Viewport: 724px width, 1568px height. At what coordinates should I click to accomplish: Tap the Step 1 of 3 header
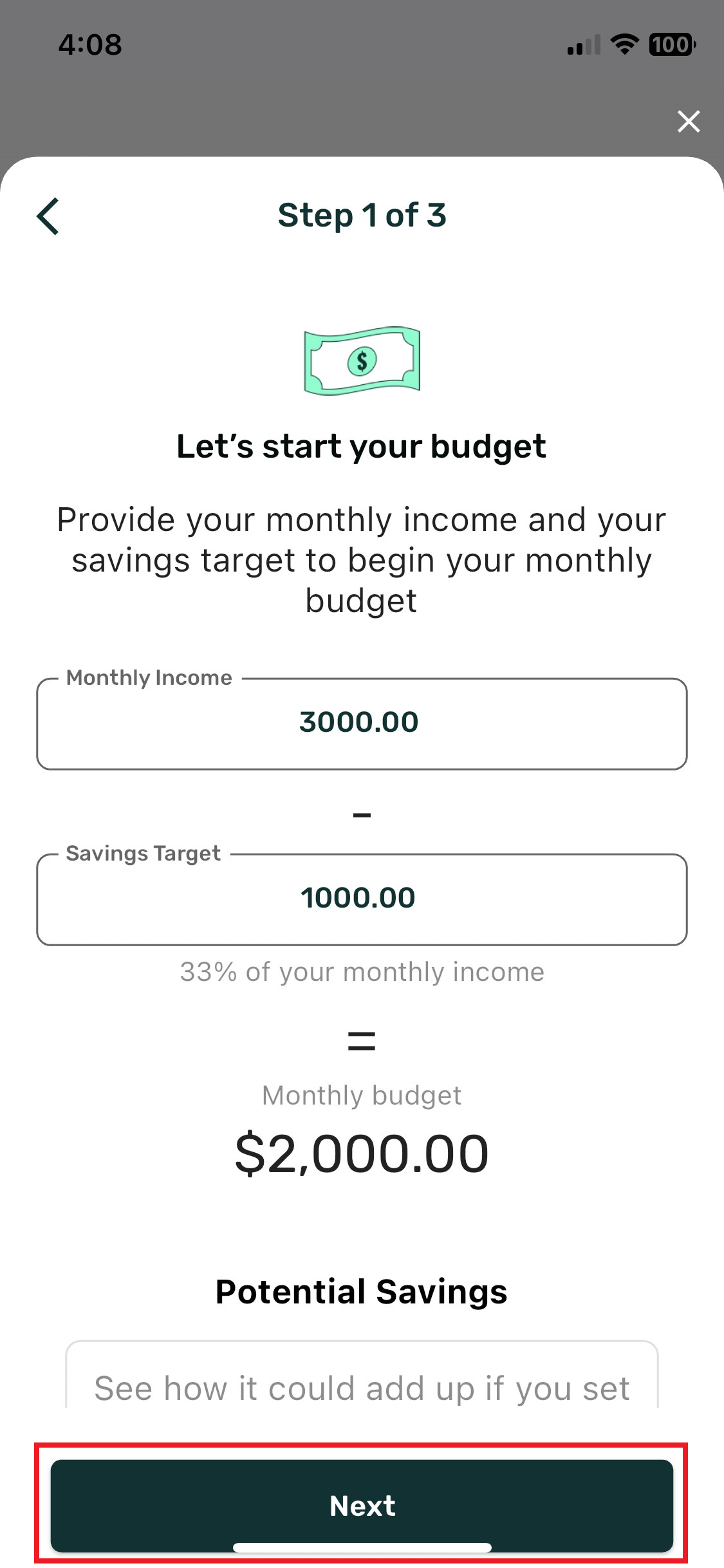pos(363,216)
